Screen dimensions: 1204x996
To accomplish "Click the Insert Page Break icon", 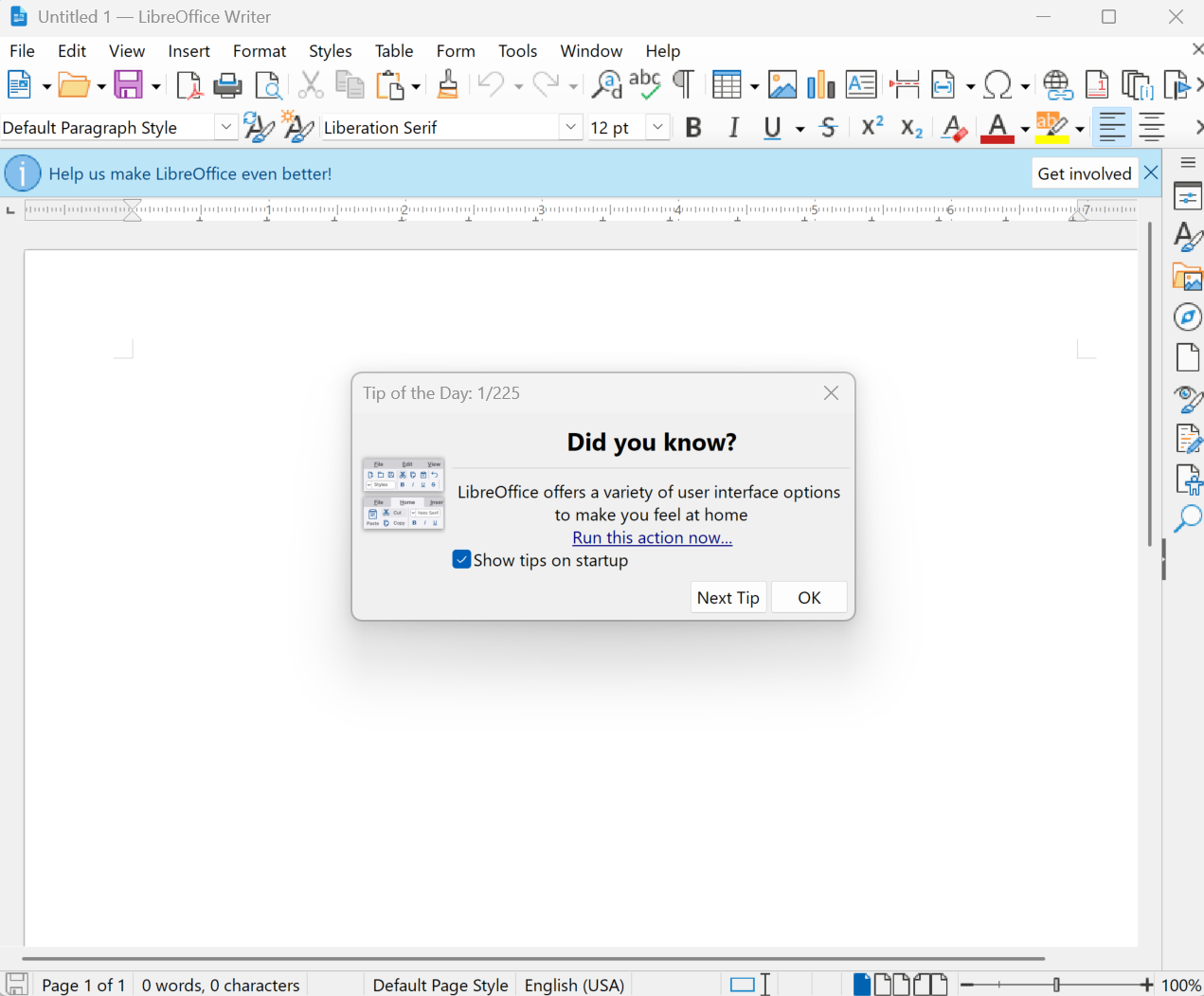I will pos(905,85).
